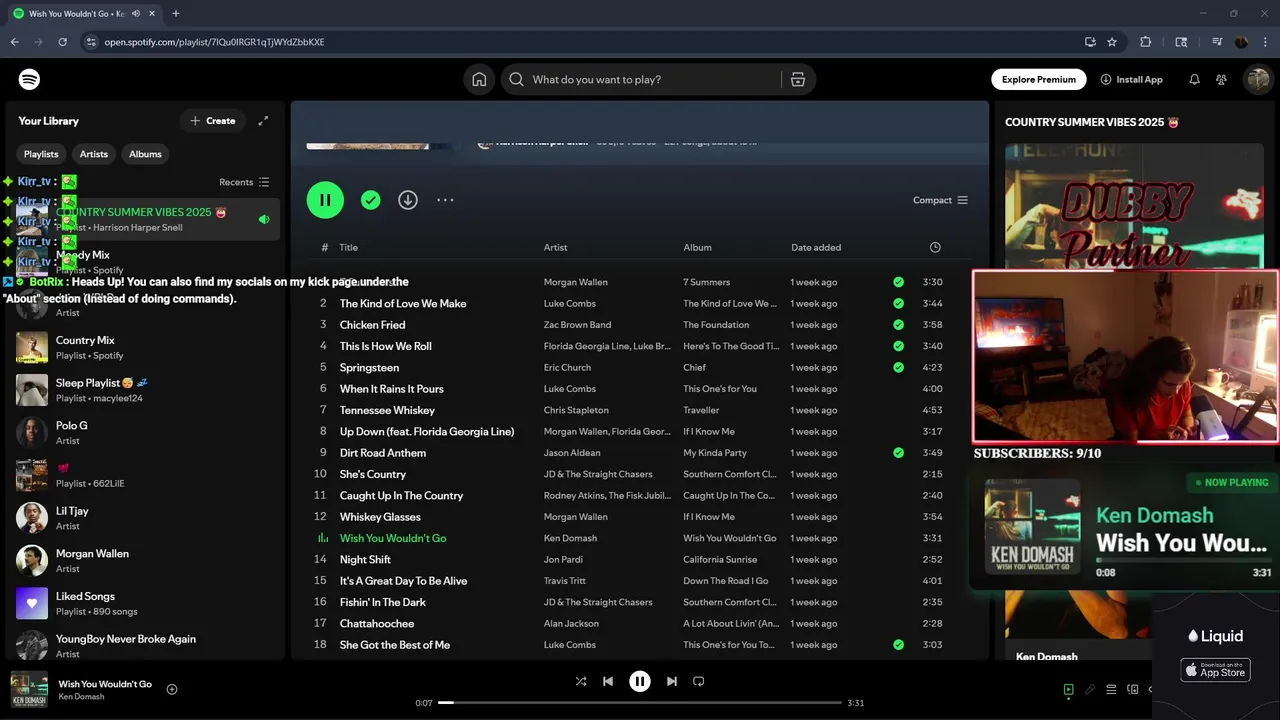
Task: Open the browser three-dot menu
Action: coord(1265,42)
